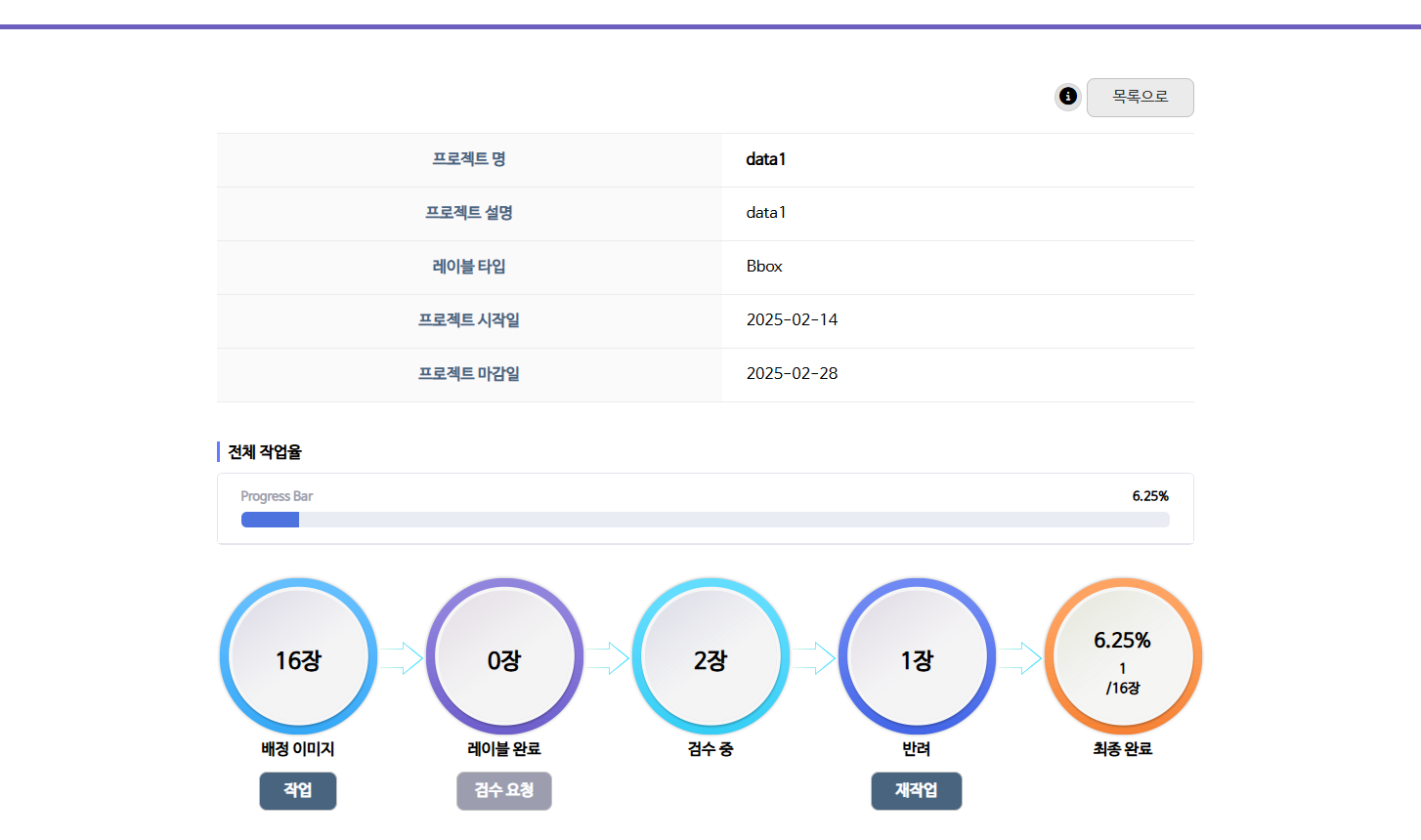This screenshot has width=1421, height=840.
Task: Click the blue filled part of the progress bar
Action: (x=270, y=520)
